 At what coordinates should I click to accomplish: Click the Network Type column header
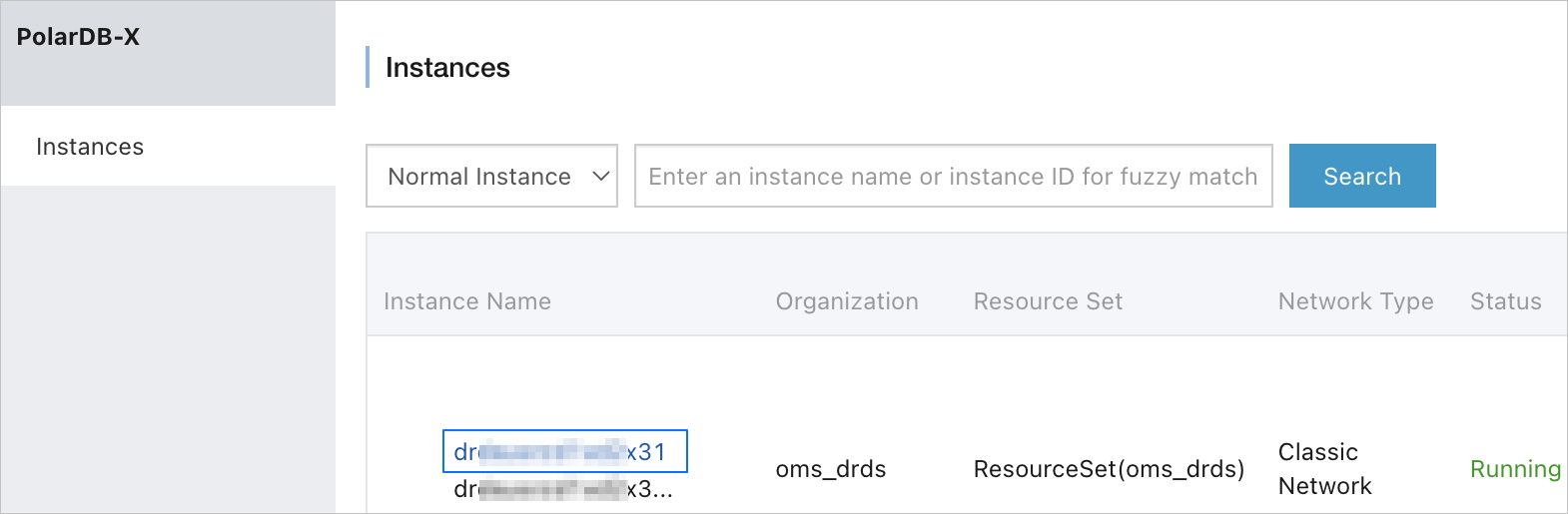1355,301
